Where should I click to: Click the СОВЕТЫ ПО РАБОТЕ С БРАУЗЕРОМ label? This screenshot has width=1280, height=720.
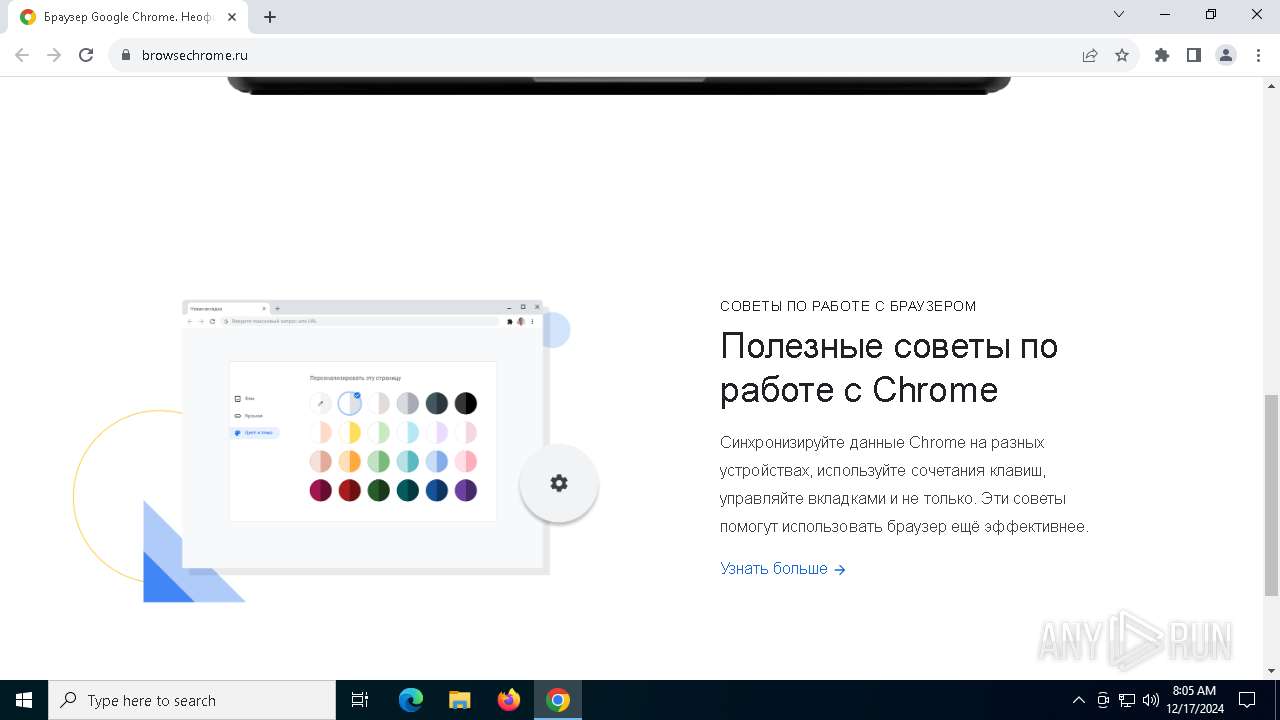click(x=848, y=306)
